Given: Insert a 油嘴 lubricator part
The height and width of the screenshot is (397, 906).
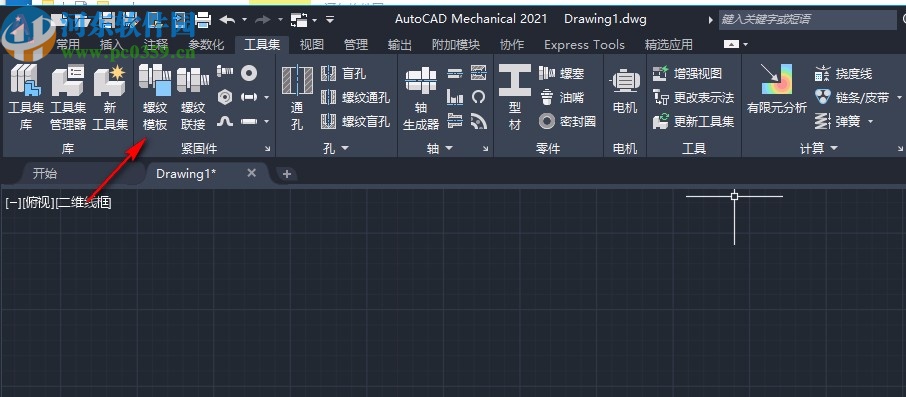Looking at the screenshot, I should pyautogui.click(x=561, y=98).
